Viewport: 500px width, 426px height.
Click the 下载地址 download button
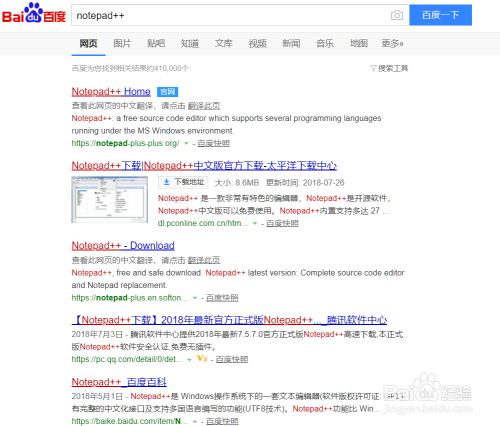tap(183, 182)
